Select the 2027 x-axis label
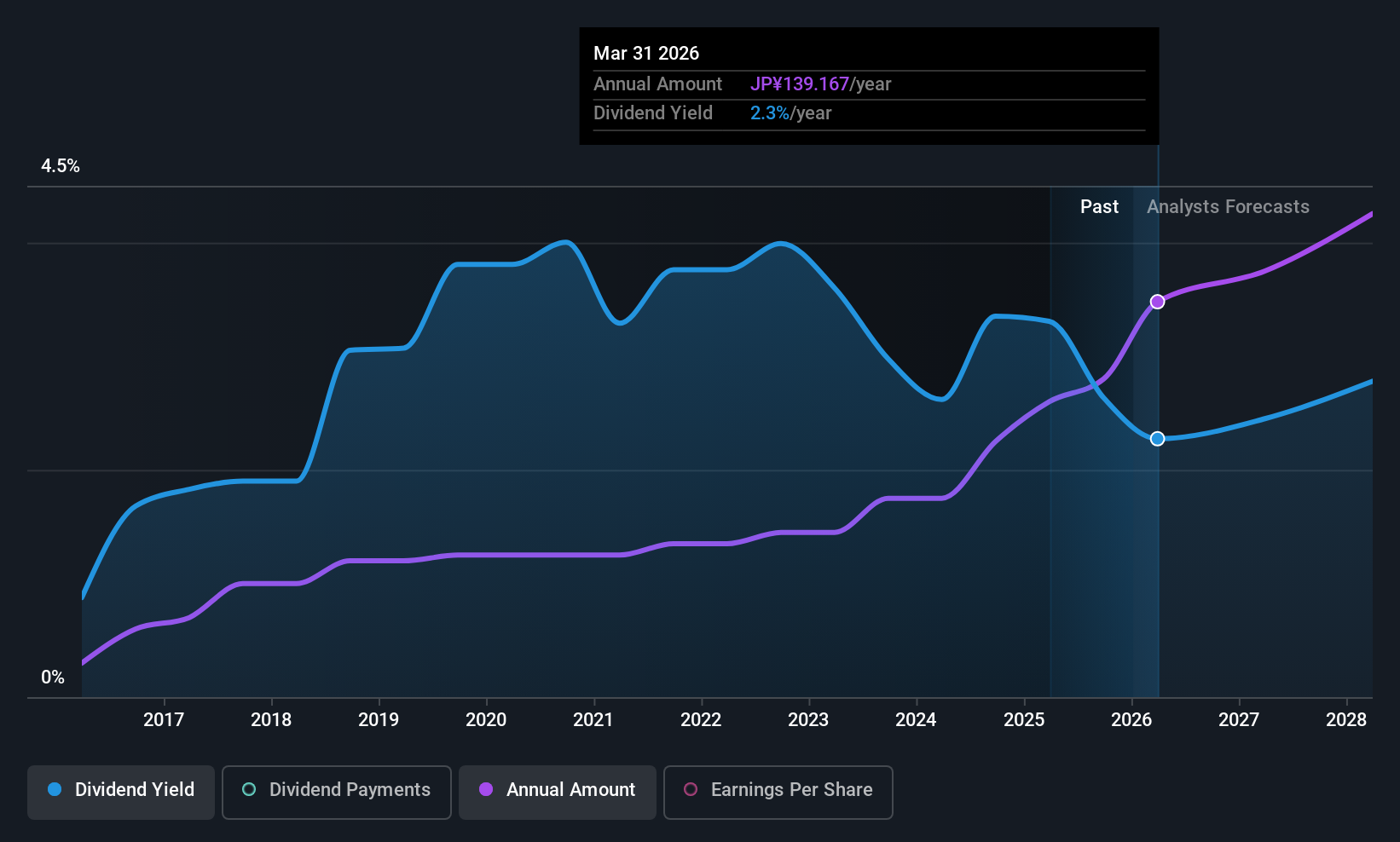Viewport: 1400px width, 842px height. coord(1239,719)
